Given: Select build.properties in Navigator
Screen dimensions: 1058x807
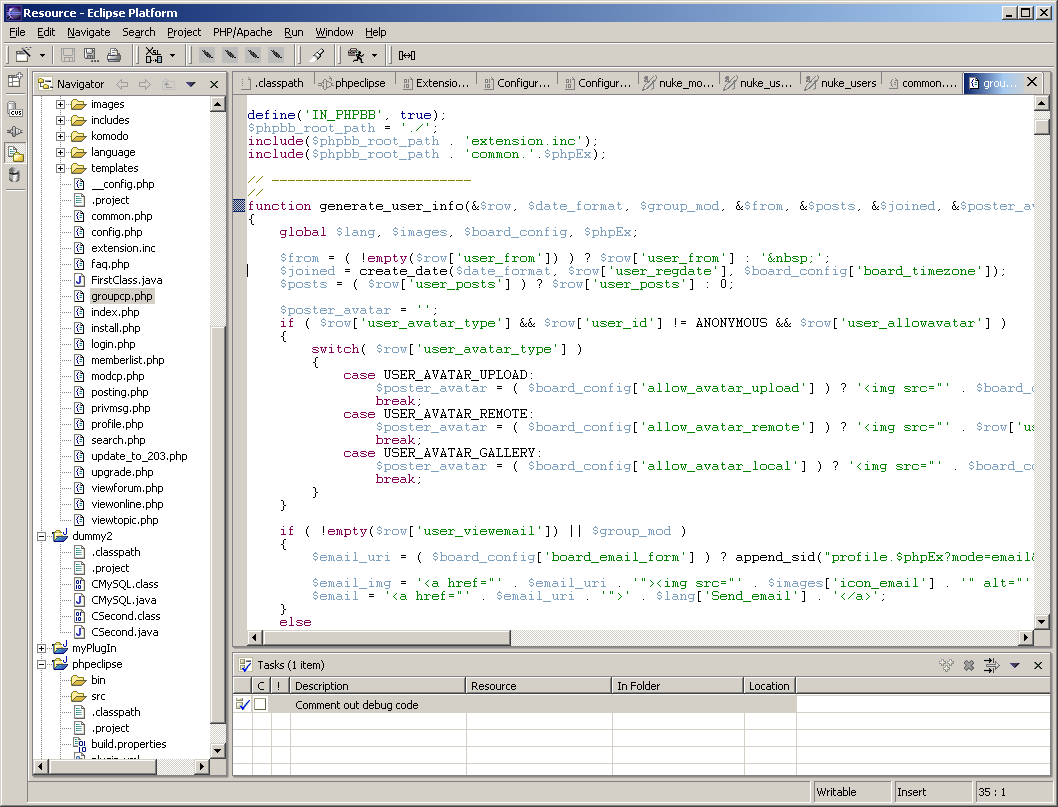Looking at the screenshot, I should [128, 744].
